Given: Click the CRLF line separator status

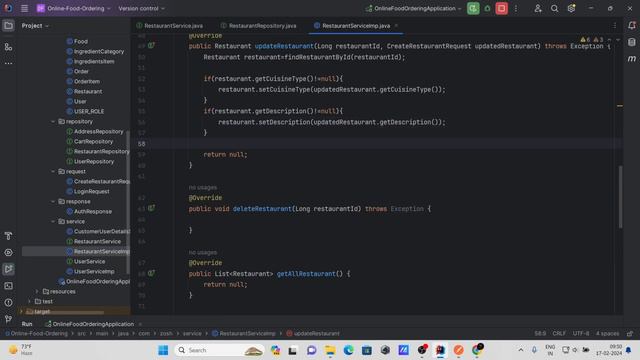Looking at the screenshot, I should point(559,333).
